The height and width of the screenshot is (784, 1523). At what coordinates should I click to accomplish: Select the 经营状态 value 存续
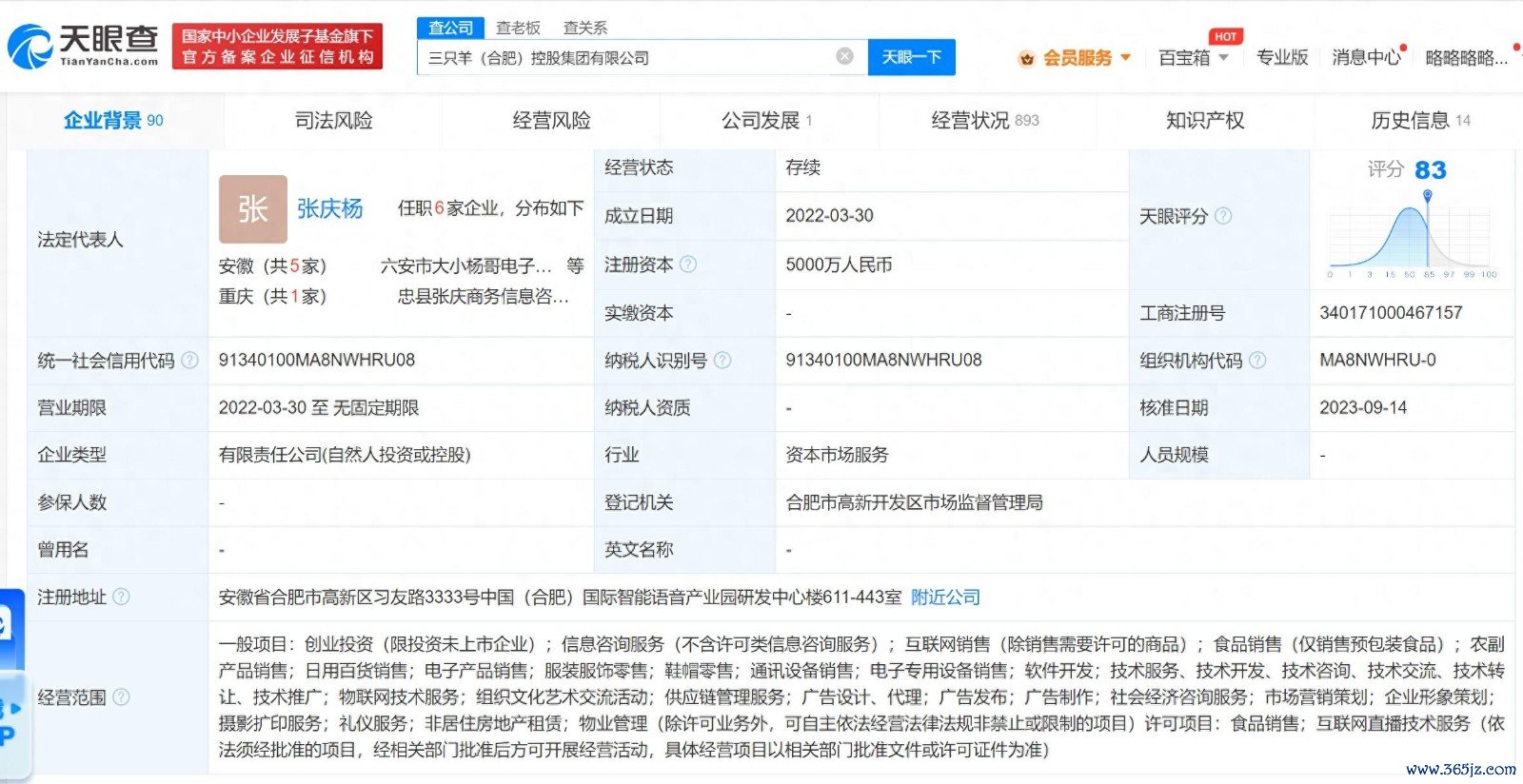(802, 167)
